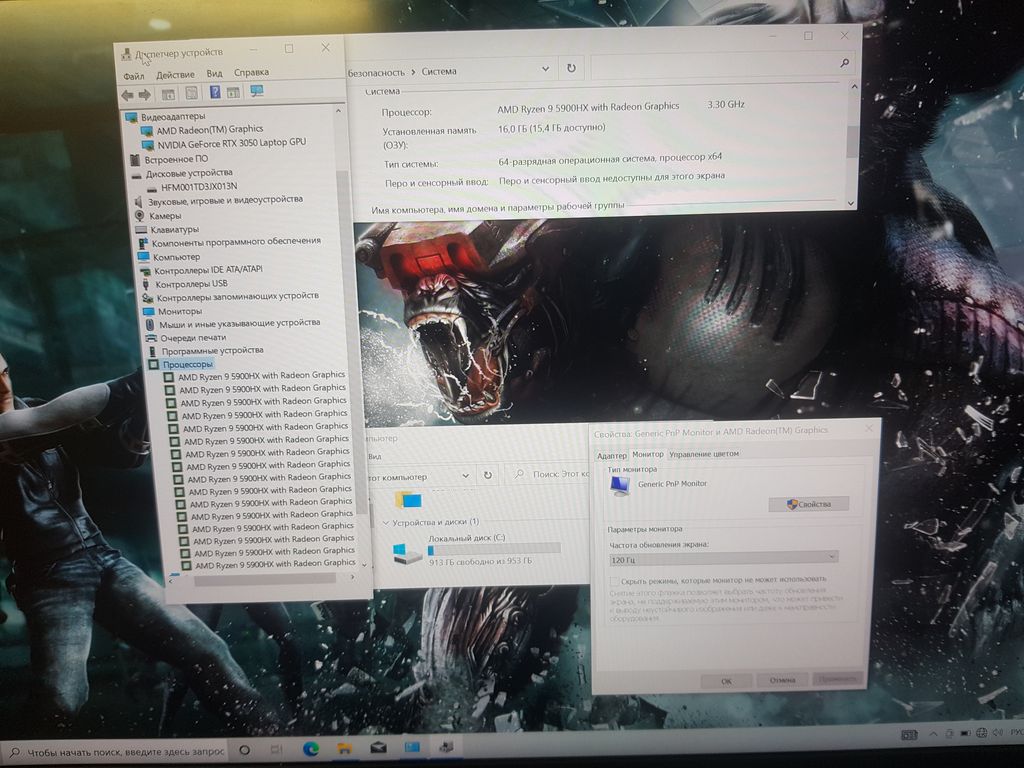Click the Local Disk (C:) drive icon

(x=409, y=552)
